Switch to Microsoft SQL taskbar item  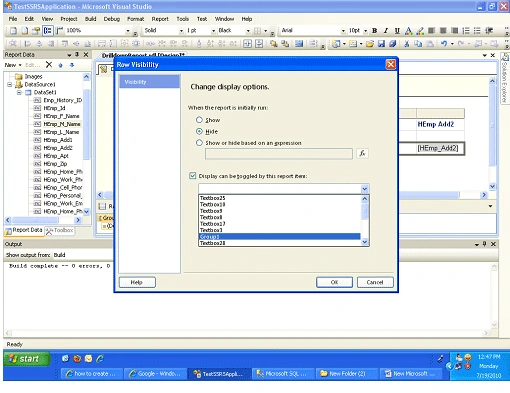click(x=283, y=374)
